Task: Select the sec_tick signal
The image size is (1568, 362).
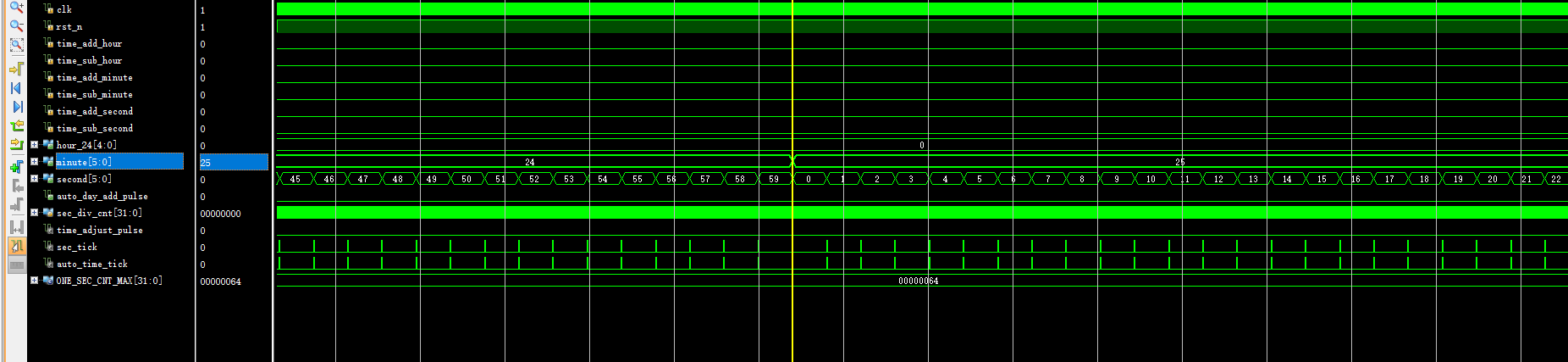Action: click(77, 247)
